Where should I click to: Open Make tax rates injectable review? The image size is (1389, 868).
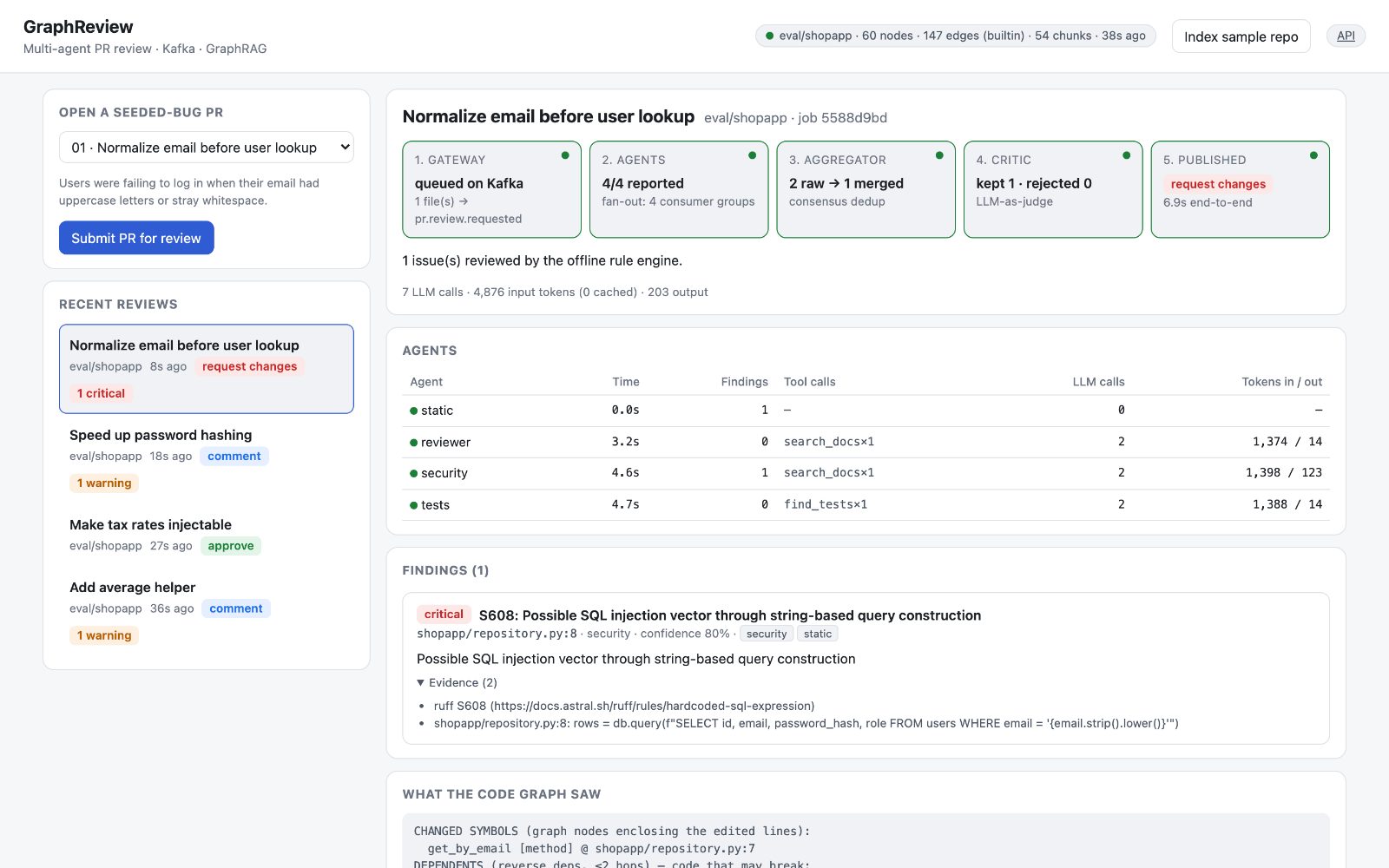pyautogui.click(x=207, y=535)
